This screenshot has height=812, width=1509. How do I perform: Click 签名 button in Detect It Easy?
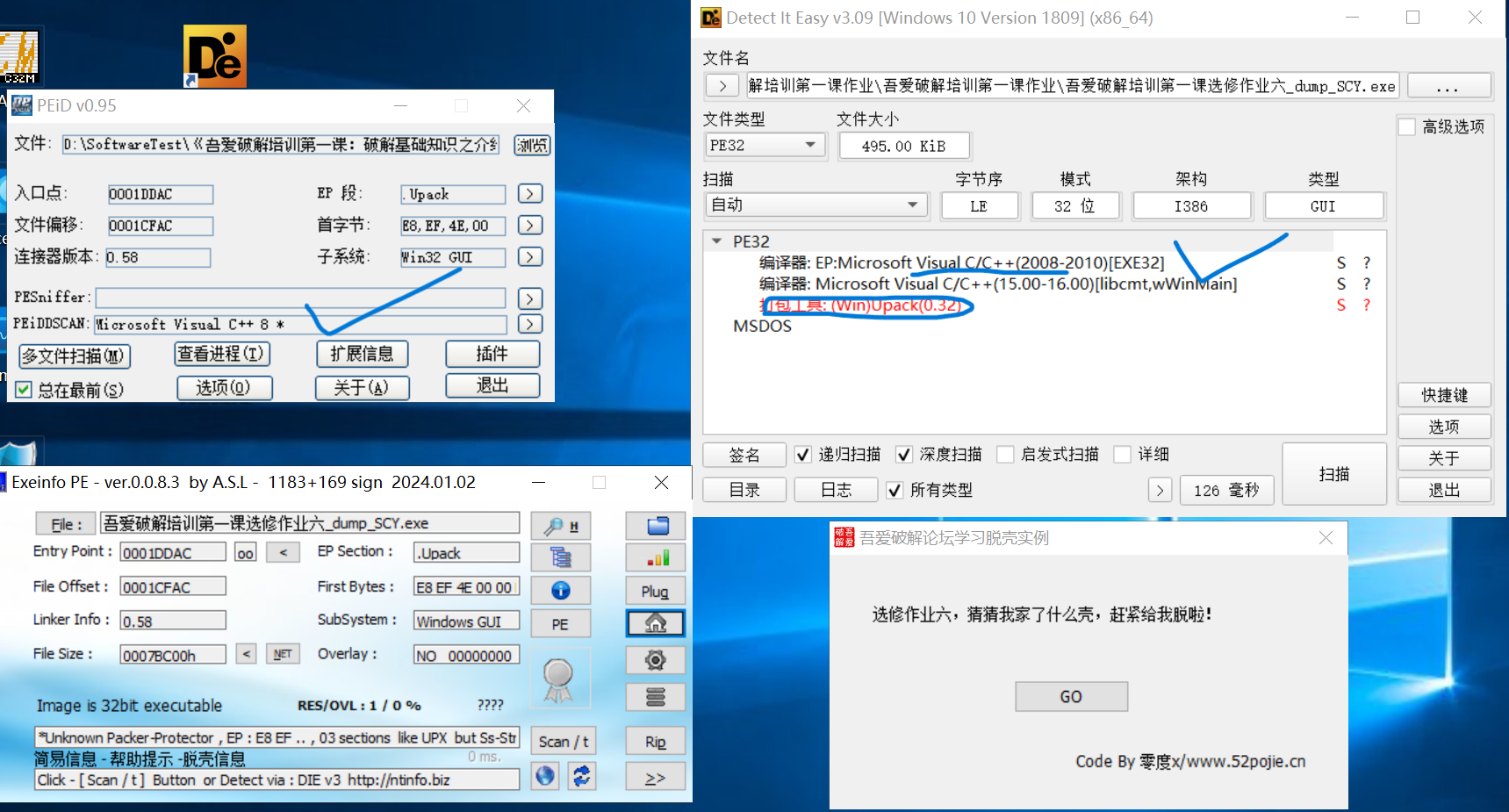744,455
